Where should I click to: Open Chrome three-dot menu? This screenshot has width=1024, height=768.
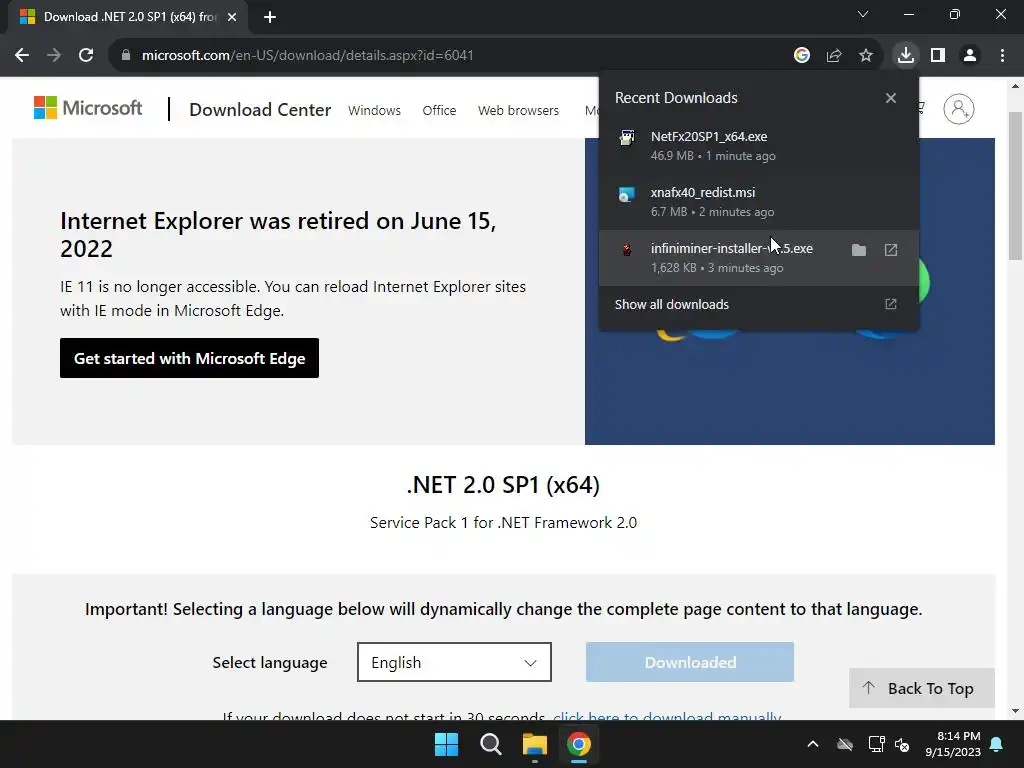coord(1002,56)
